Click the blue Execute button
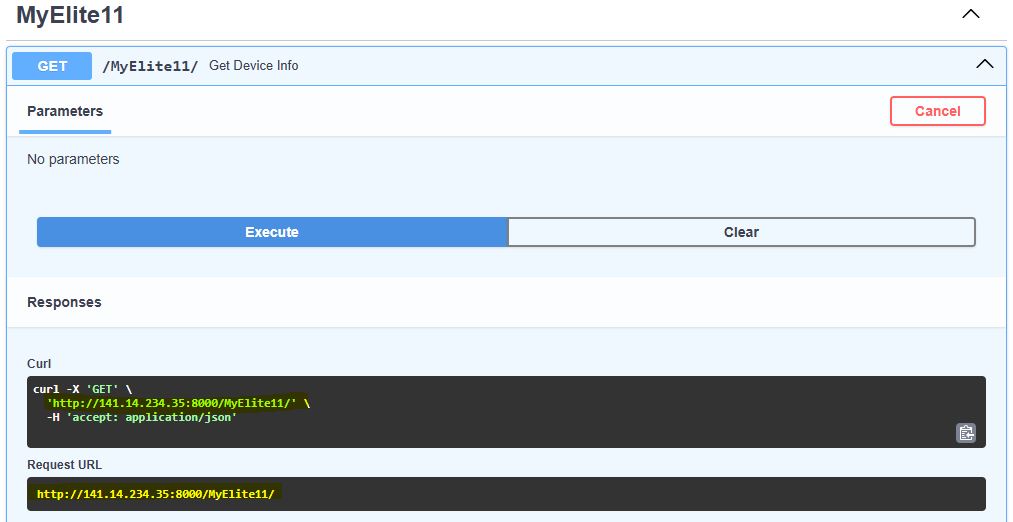 click(x=272, y=232)
